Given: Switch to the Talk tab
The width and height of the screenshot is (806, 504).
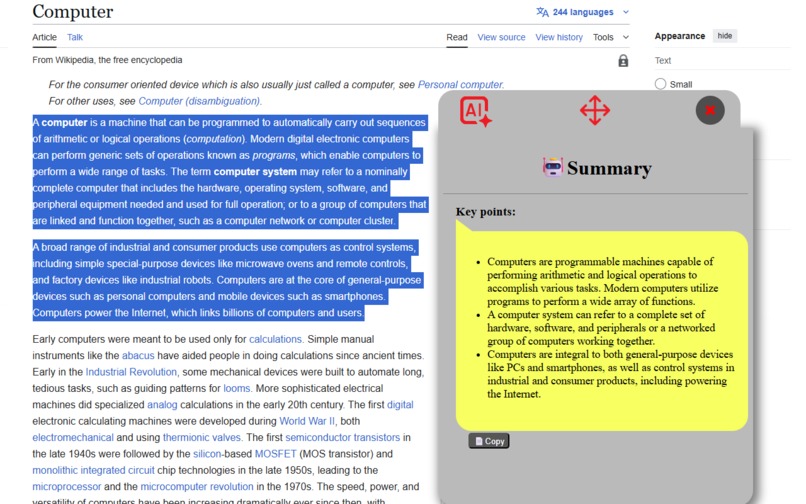Looking at the screenshot, I should (75, 37).
